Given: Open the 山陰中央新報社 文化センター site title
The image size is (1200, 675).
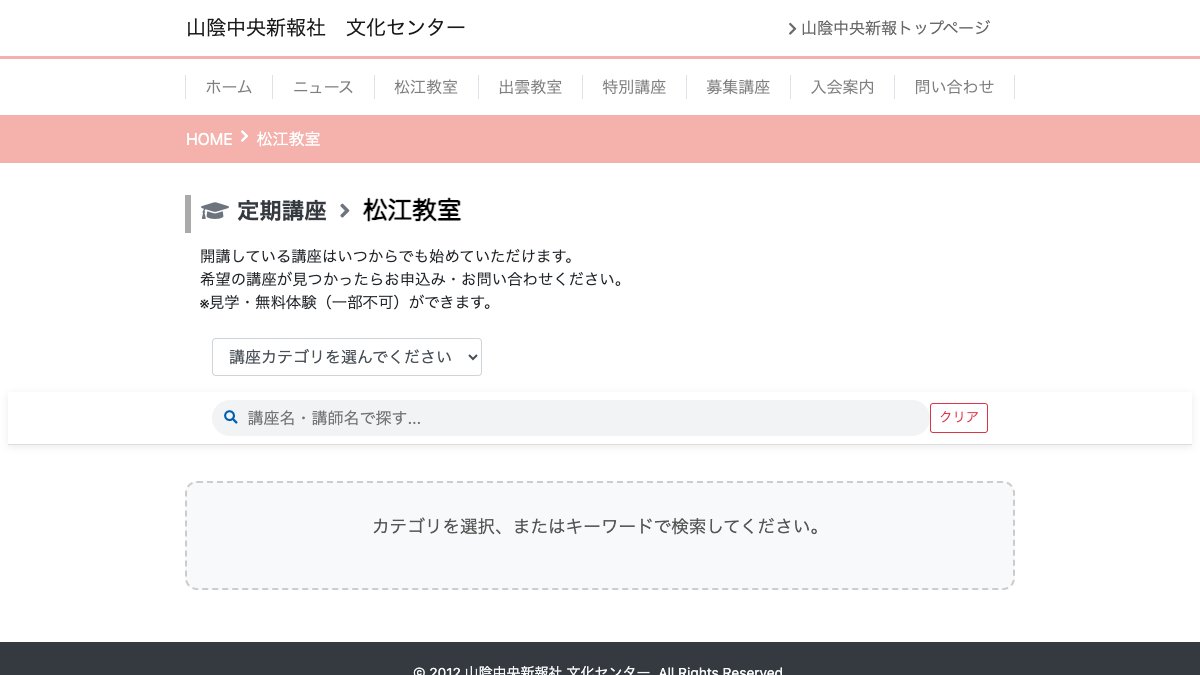Looking at the screenshot, I should [x=326, y=28].
